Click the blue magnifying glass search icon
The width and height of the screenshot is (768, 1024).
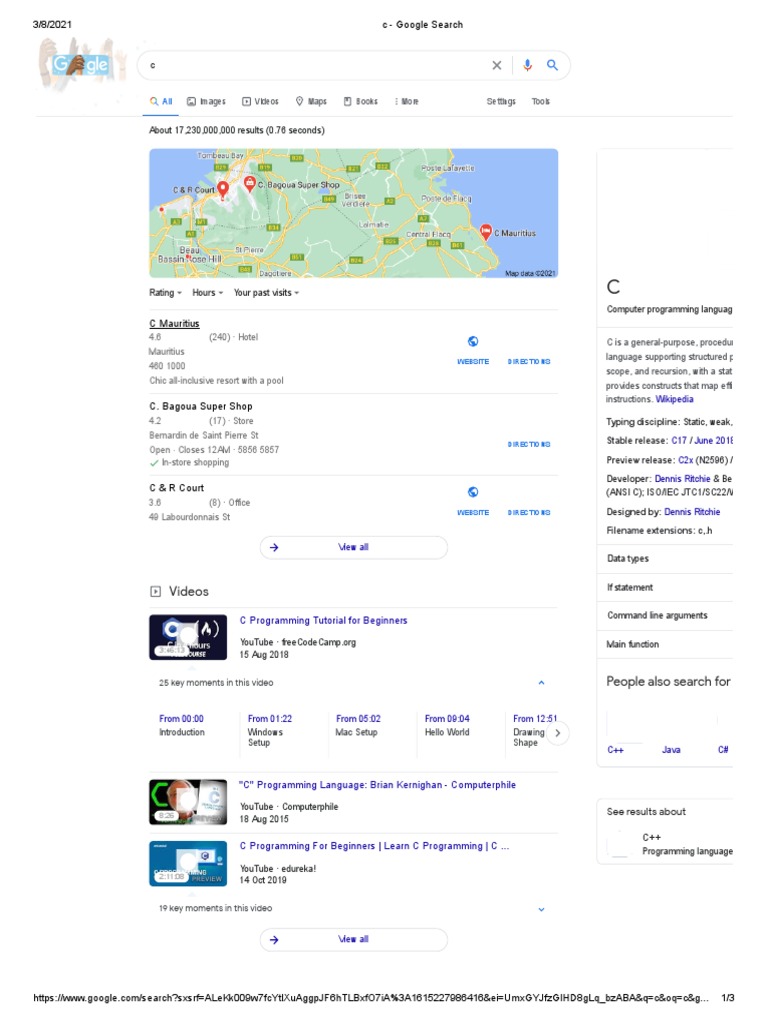(x=552, y=66)
